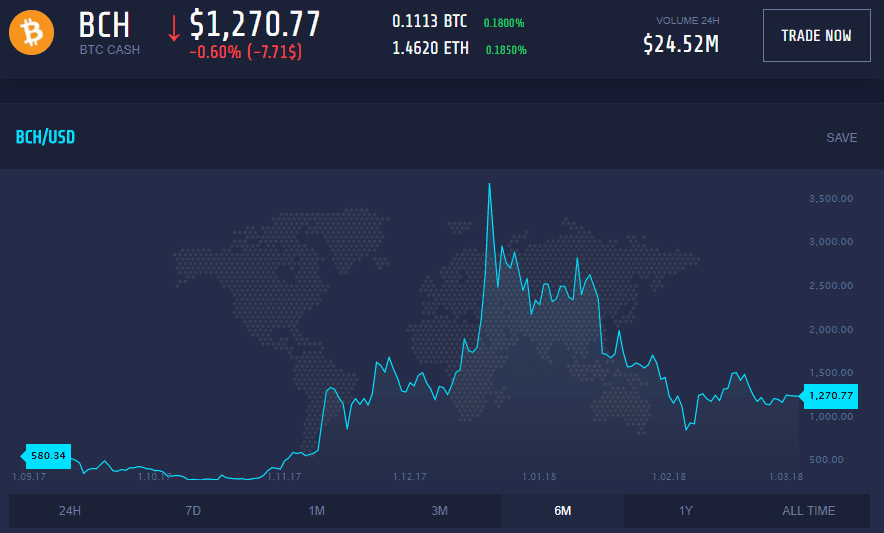Click the 1.02.18 date label
The image size is (884, 533).
tap(669, 477)
